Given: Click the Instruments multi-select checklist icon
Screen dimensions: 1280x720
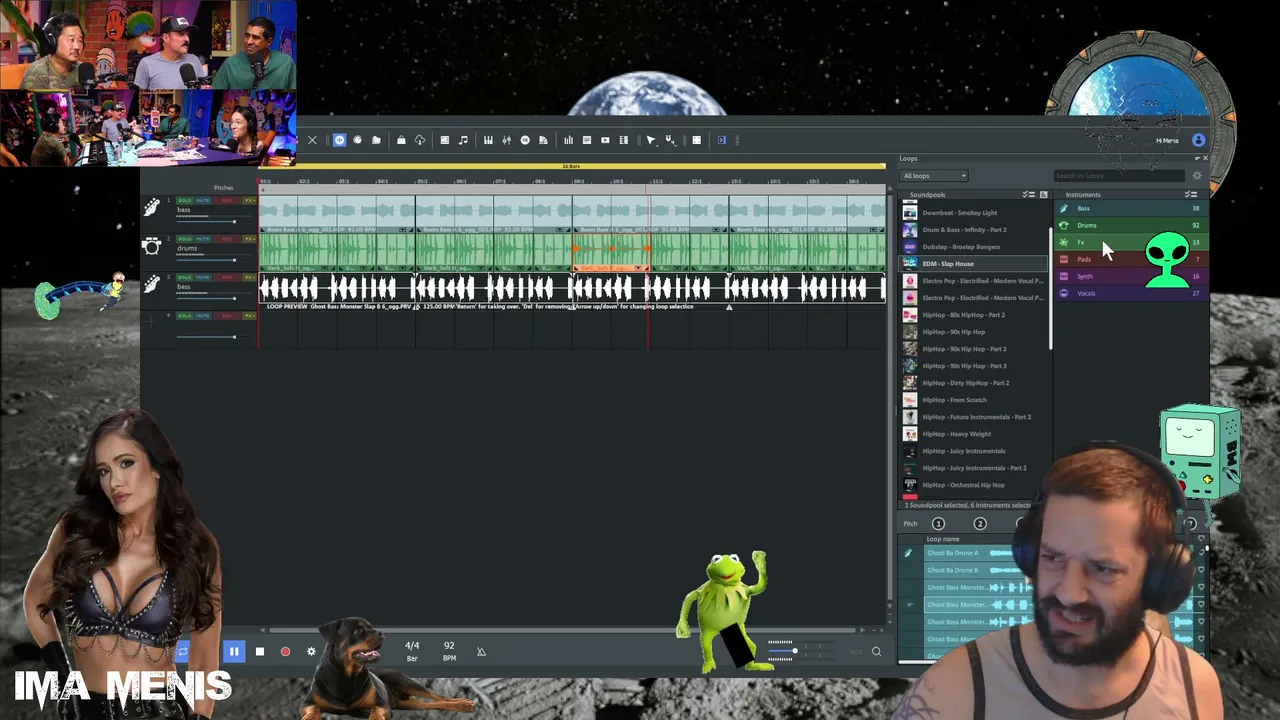Looking at the screenshot, I should tap(1190, 195).
